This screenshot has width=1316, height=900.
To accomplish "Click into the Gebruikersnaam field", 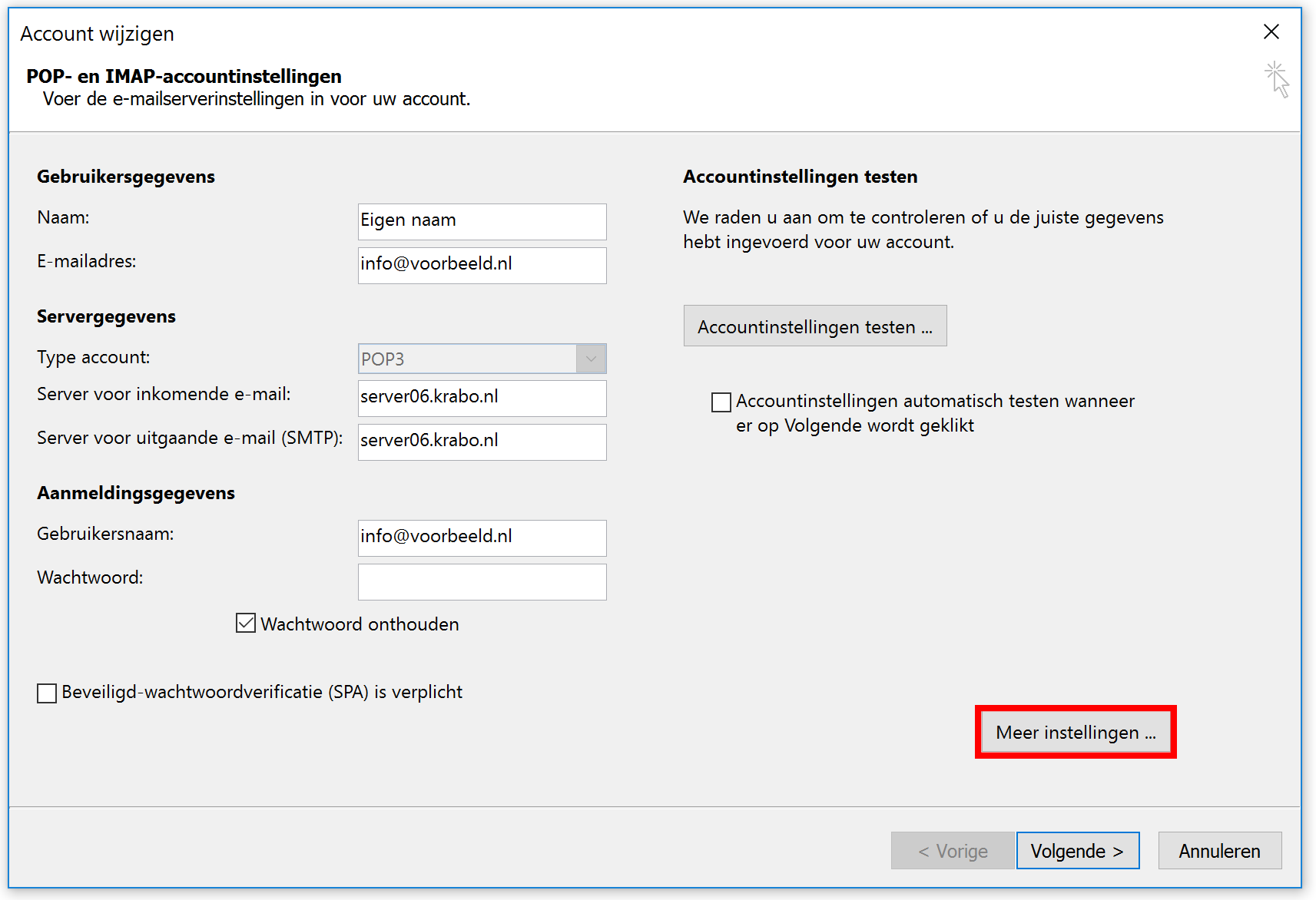I will point(482,538).
